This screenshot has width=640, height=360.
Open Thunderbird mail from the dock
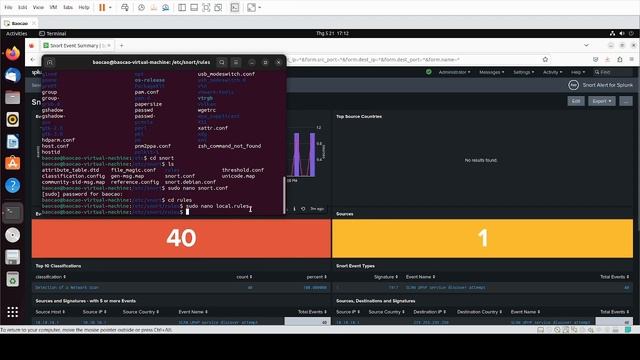tap(13, 76)
